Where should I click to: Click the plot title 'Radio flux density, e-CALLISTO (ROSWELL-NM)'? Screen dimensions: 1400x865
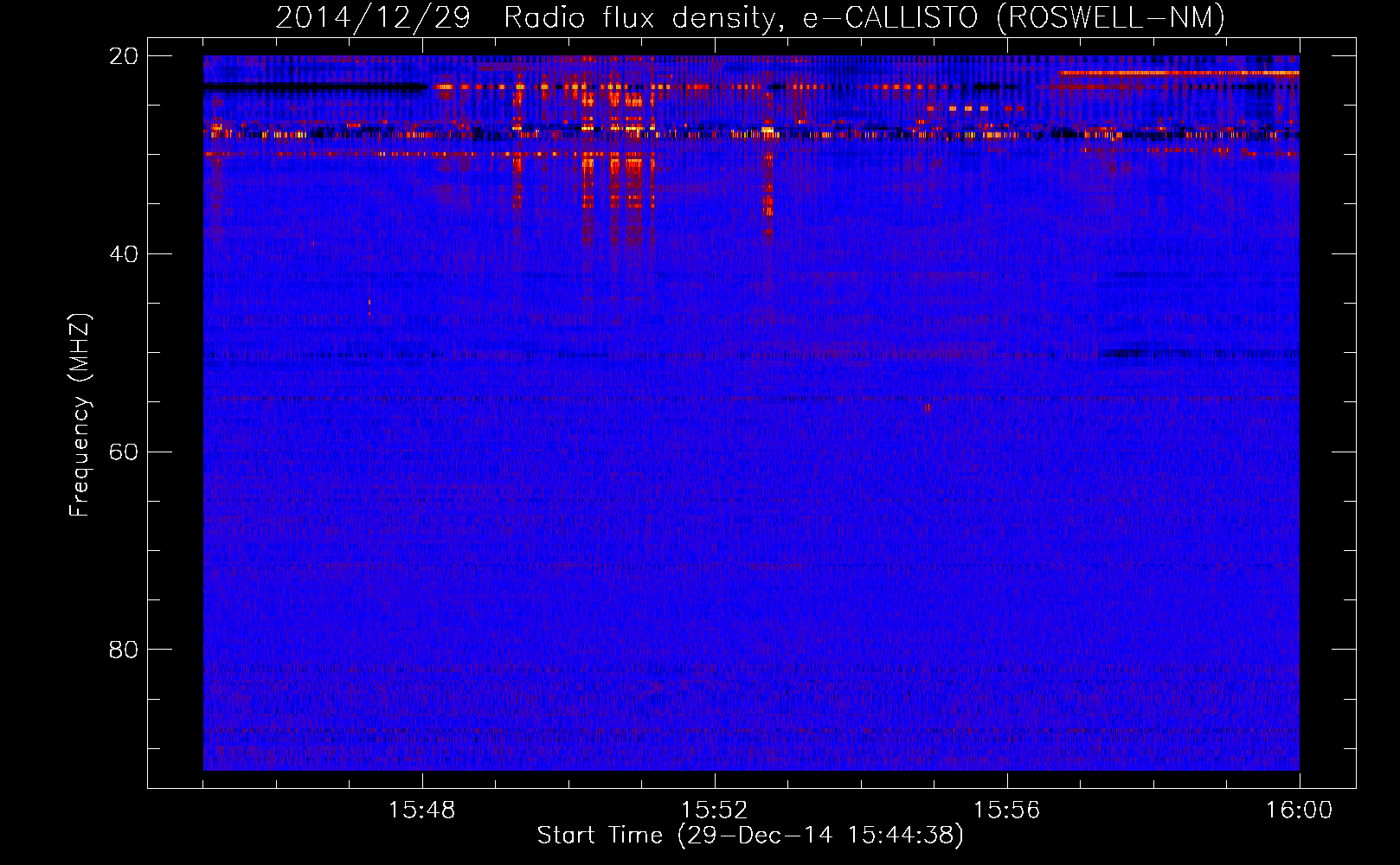coord(864,17)
